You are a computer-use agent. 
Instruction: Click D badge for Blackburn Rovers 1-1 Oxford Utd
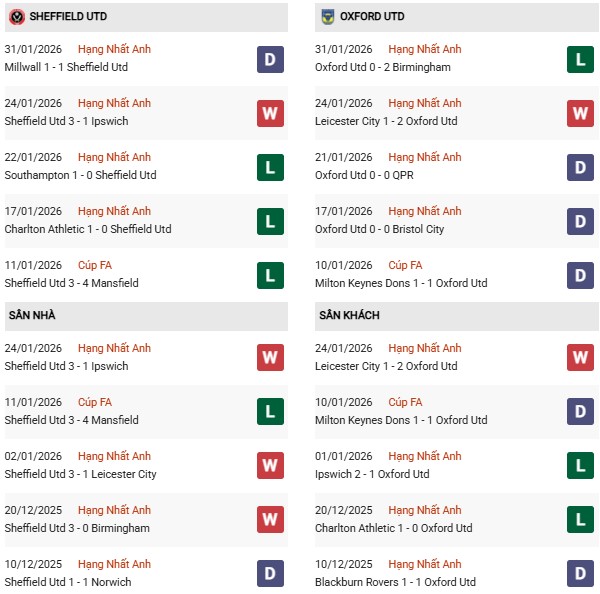click(581, 574)
